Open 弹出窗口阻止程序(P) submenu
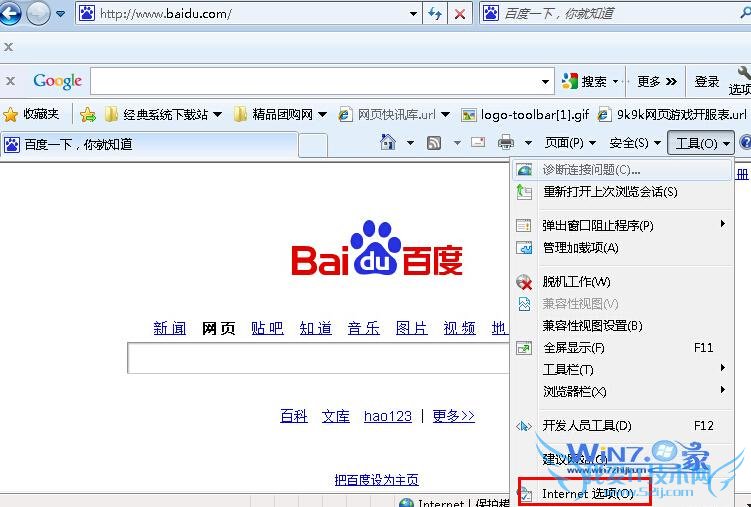Image resolution: width=751 pixels, height=507 pixels. click(x=622, y=225)
